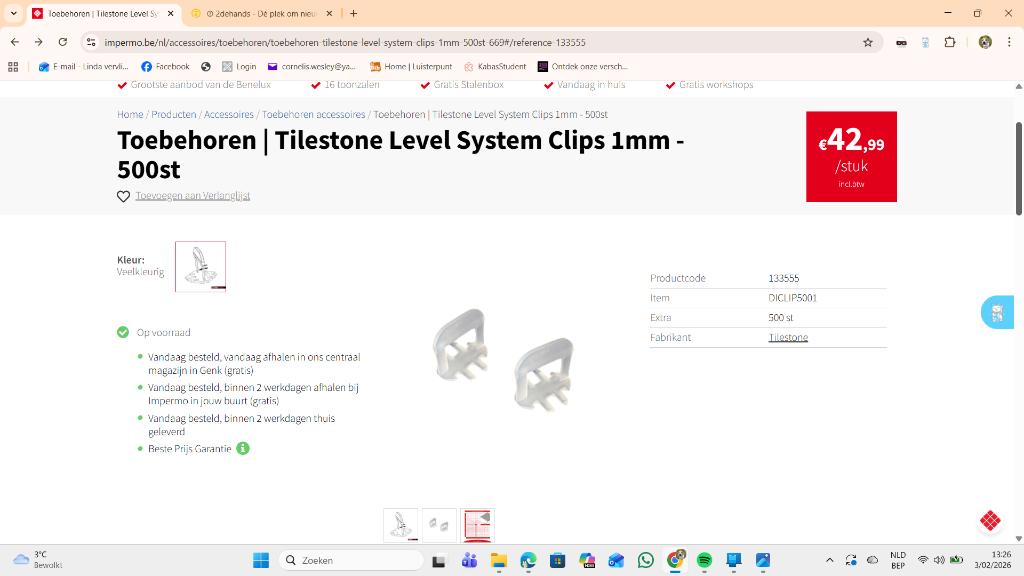Close the 2dehands tab

click(329, 13)
